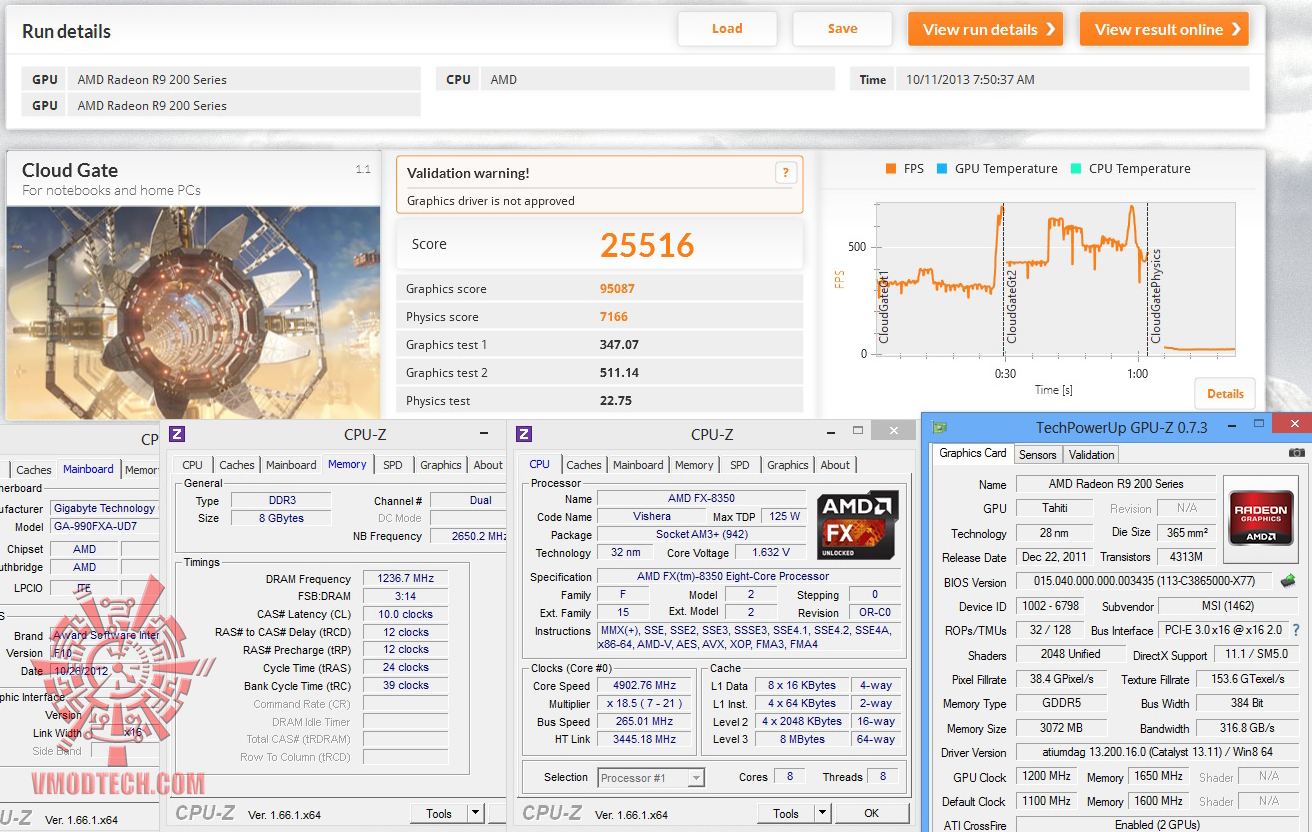Click the BIOS save chip icon in GPU-Z

1288,580
